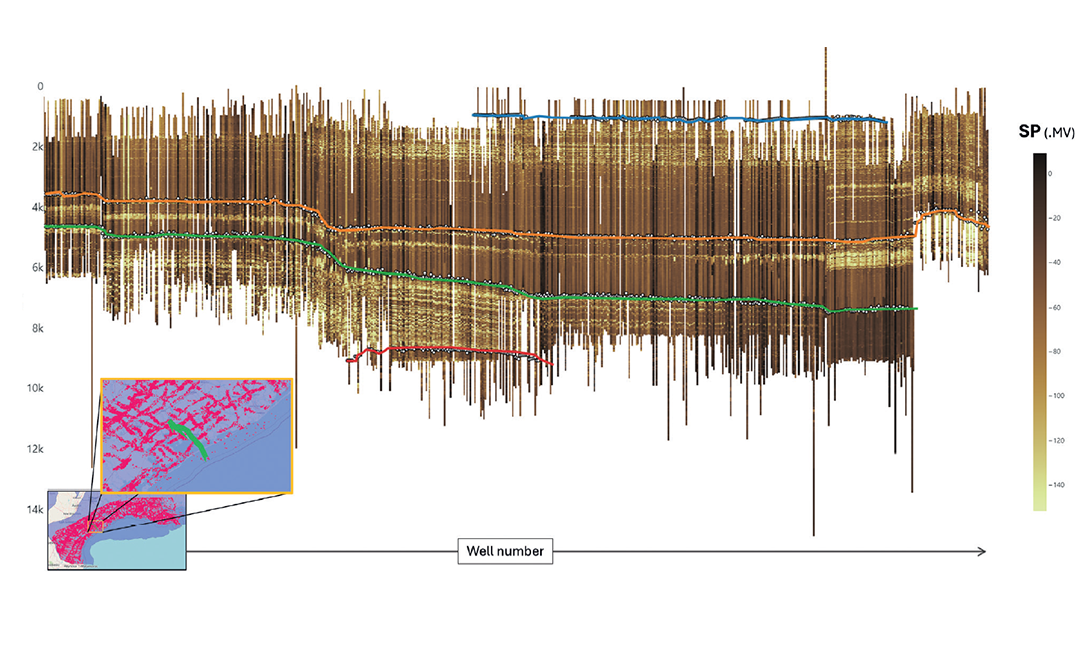Image resolution: width=1090 pixels, height=653 pixels.
Task: Click the red horizon line near 9k depth
Action: [450, 350]
